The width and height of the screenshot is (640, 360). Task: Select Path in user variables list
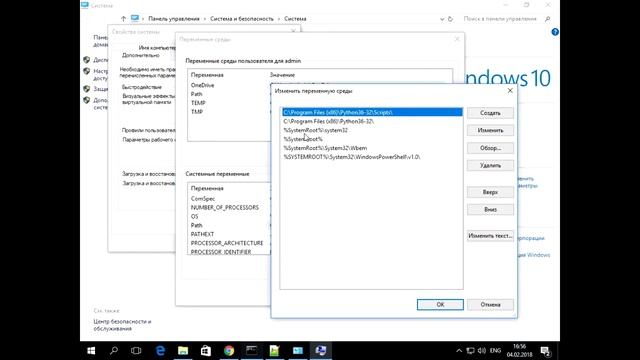(x=196, y=94)
